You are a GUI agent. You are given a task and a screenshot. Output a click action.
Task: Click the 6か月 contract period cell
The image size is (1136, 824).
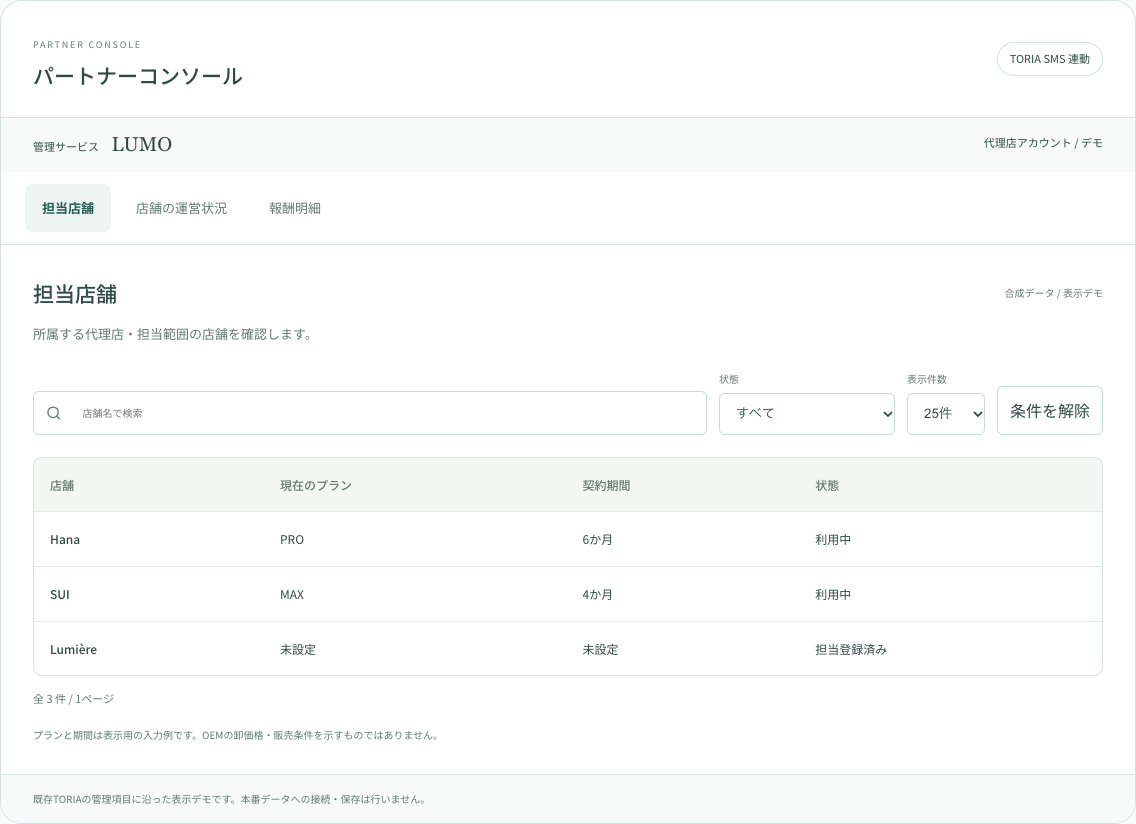[597, 540]
